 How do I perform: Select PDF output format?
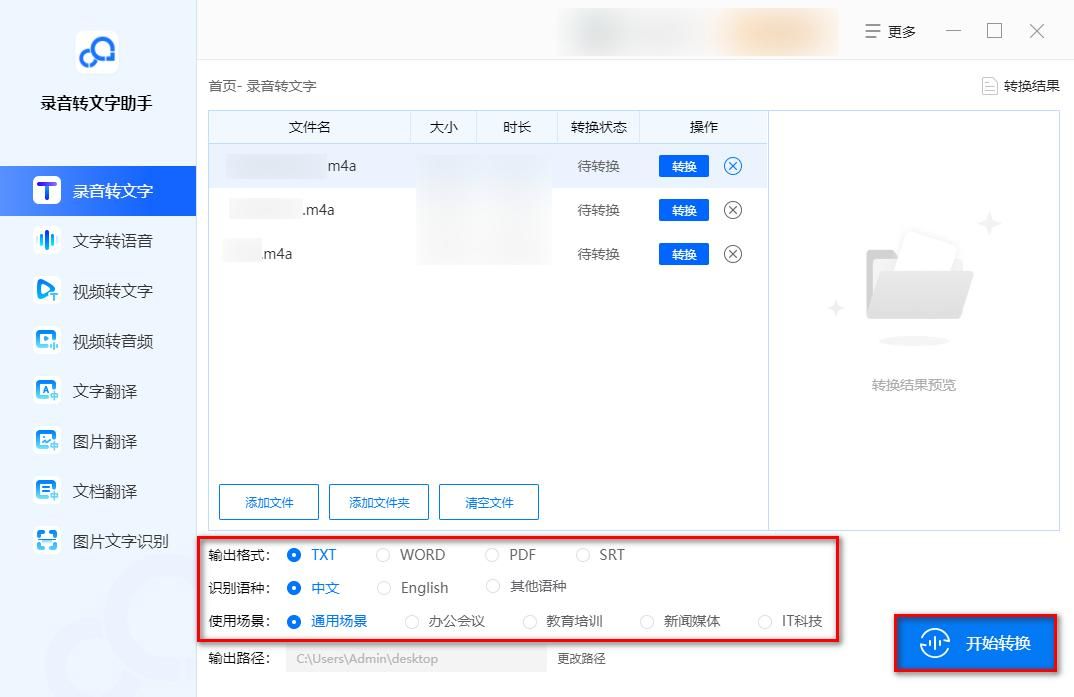510,555
